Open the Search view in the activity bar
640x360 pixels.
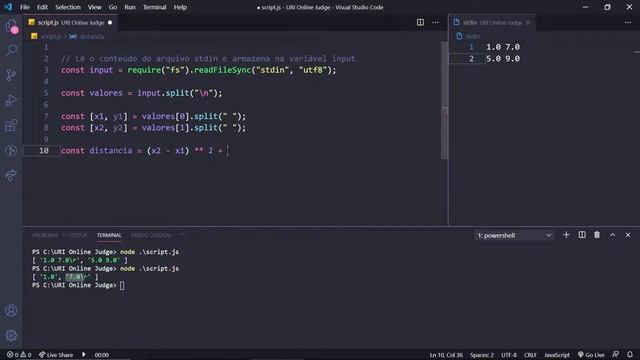[11, 50]
